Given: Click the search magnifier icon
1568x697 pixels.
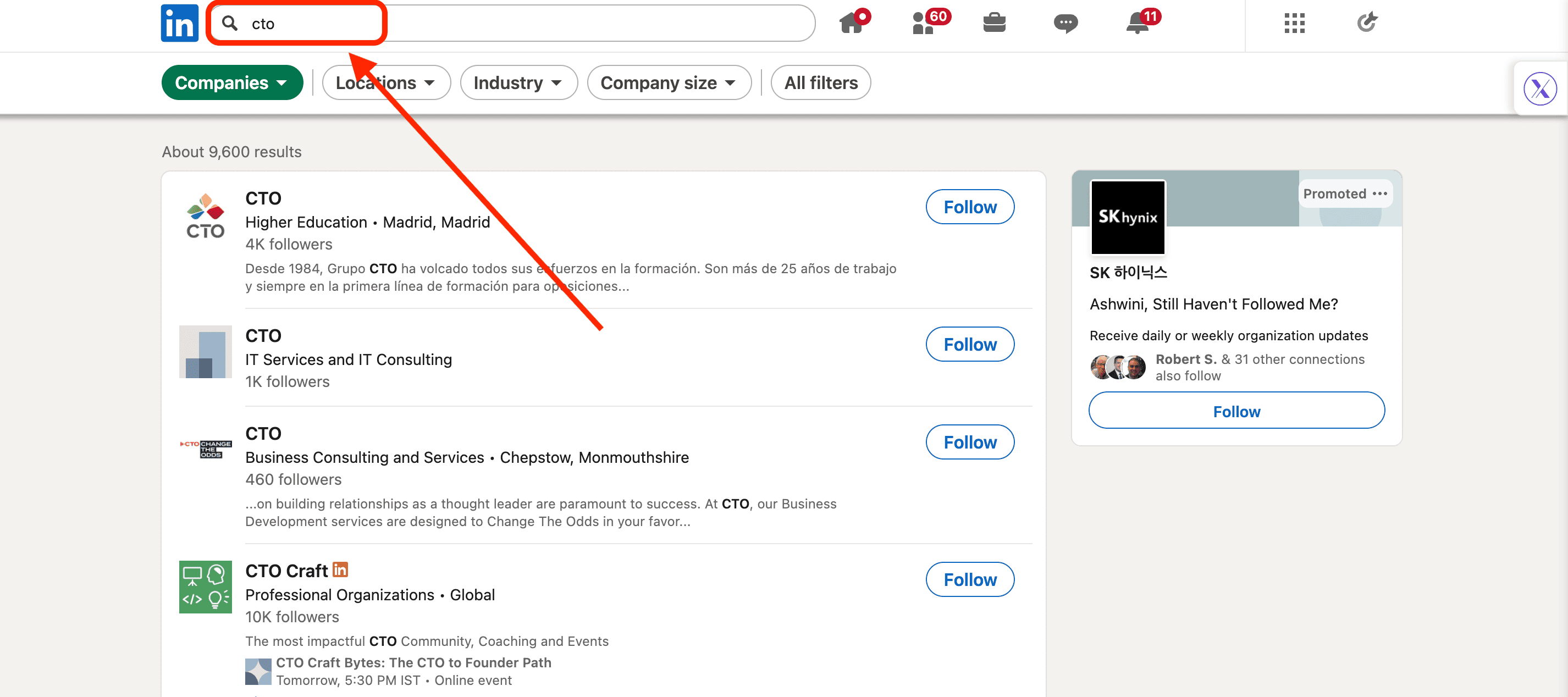Looking at the screenshot, I should coord(230,23).
